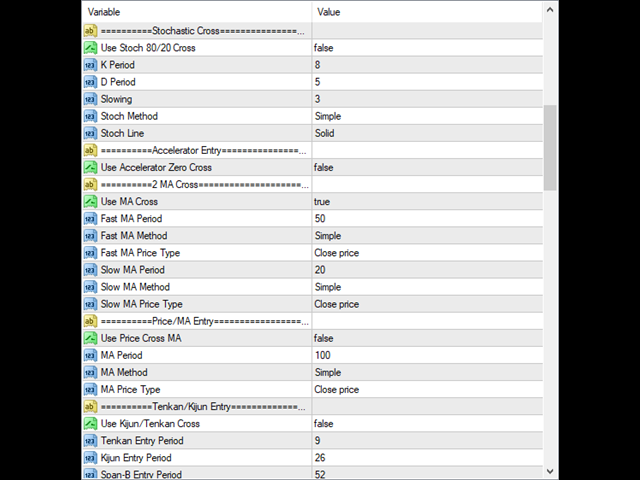The width and height of the screenshot is (640, 480).
Task: Toggle Use Stoch 80/20 Cross false value
Action: click(323, 48)
